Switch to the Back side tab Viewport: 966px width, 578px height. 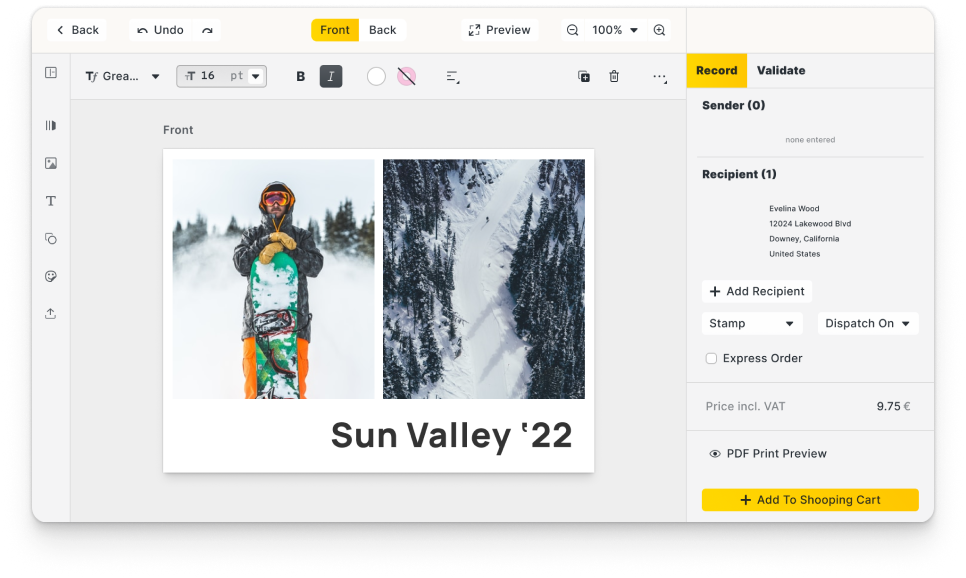383,30
